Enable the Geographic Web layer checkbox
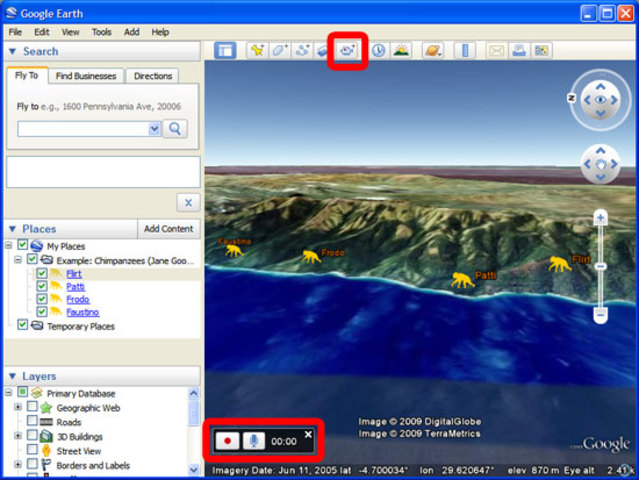Screen dimensions: 639x480 click(32, 406)
